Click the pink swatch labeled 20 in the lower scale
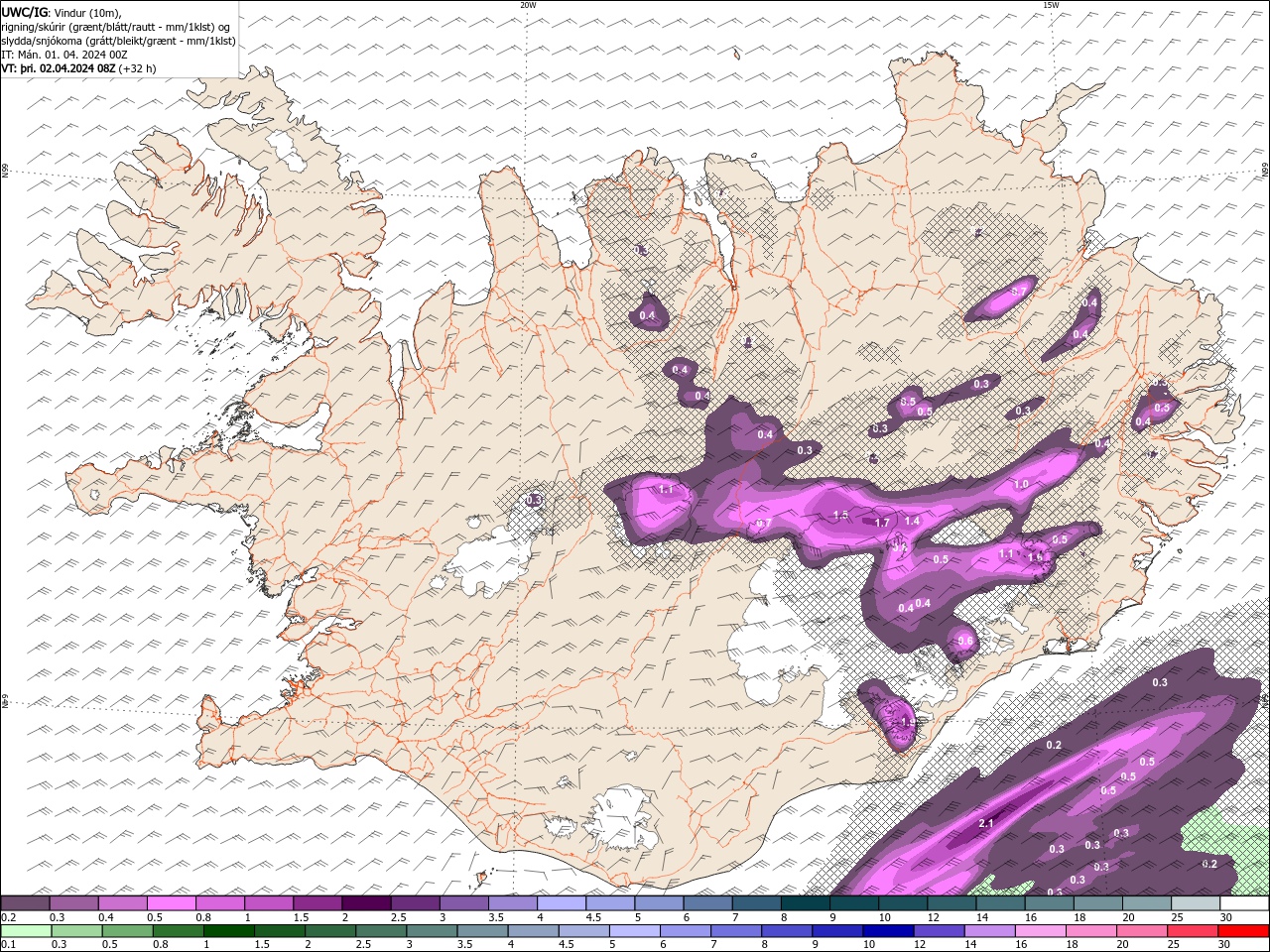 tap(1141, 931)
